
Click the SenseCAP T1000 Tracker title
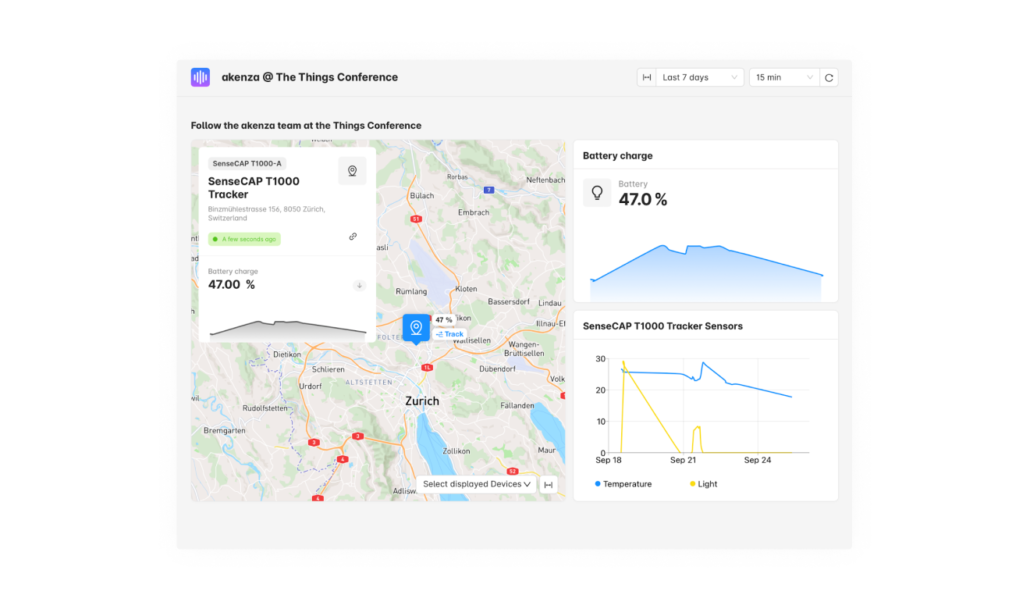tap(253, 188)
